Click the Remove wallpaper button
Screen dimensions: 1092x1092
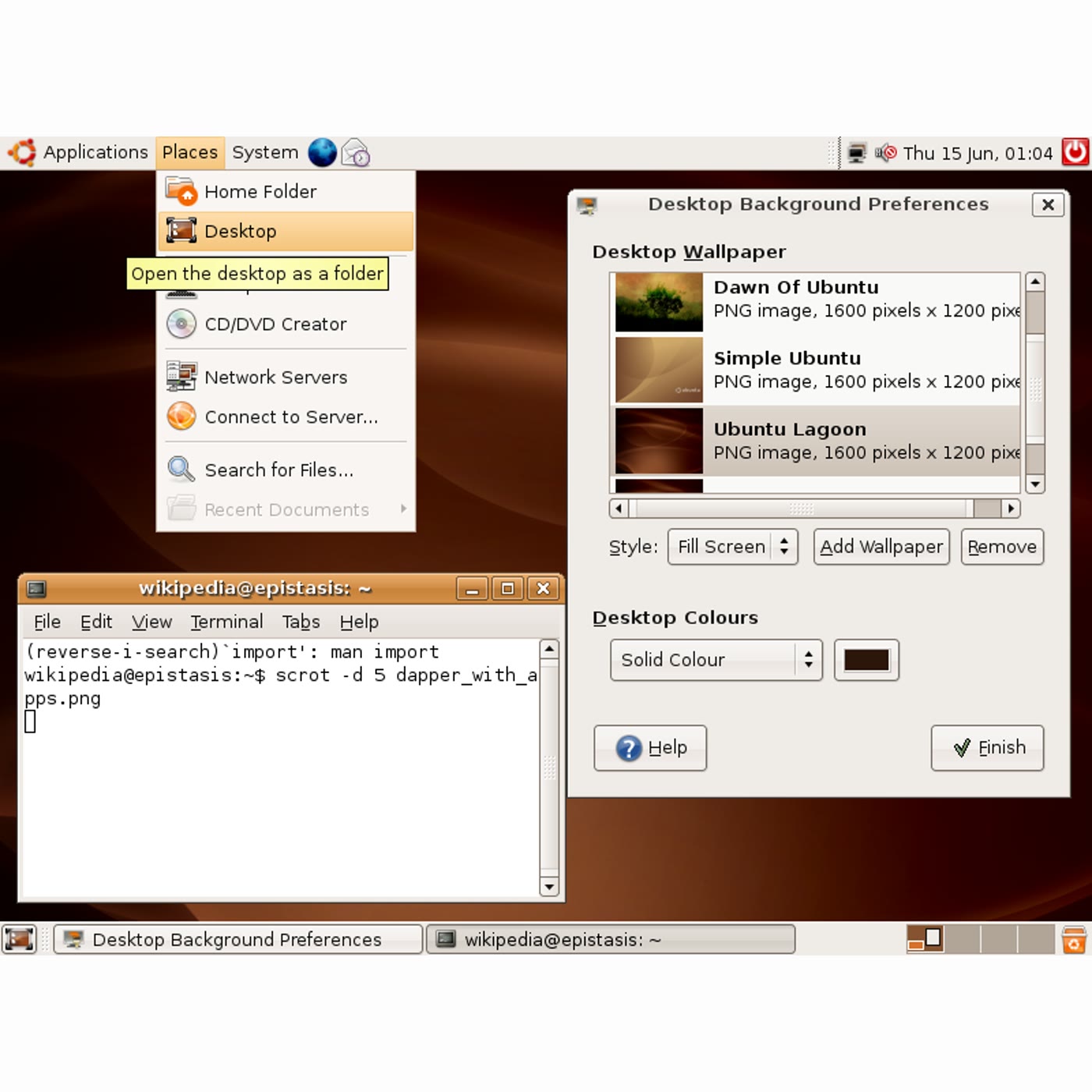1002,547
